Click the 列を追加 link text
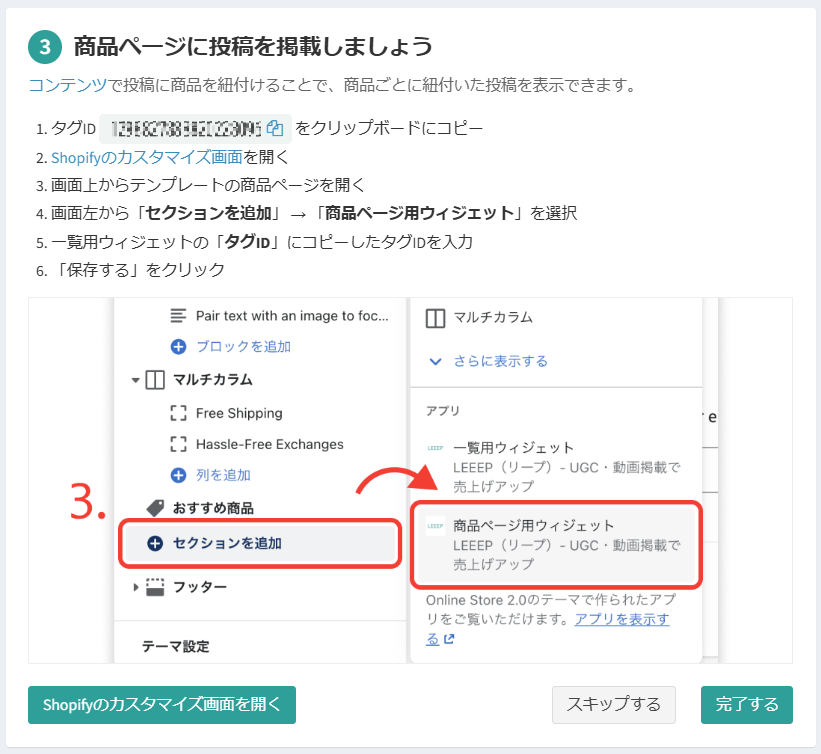This screenshot has height=754, width=821. (224, 475)
